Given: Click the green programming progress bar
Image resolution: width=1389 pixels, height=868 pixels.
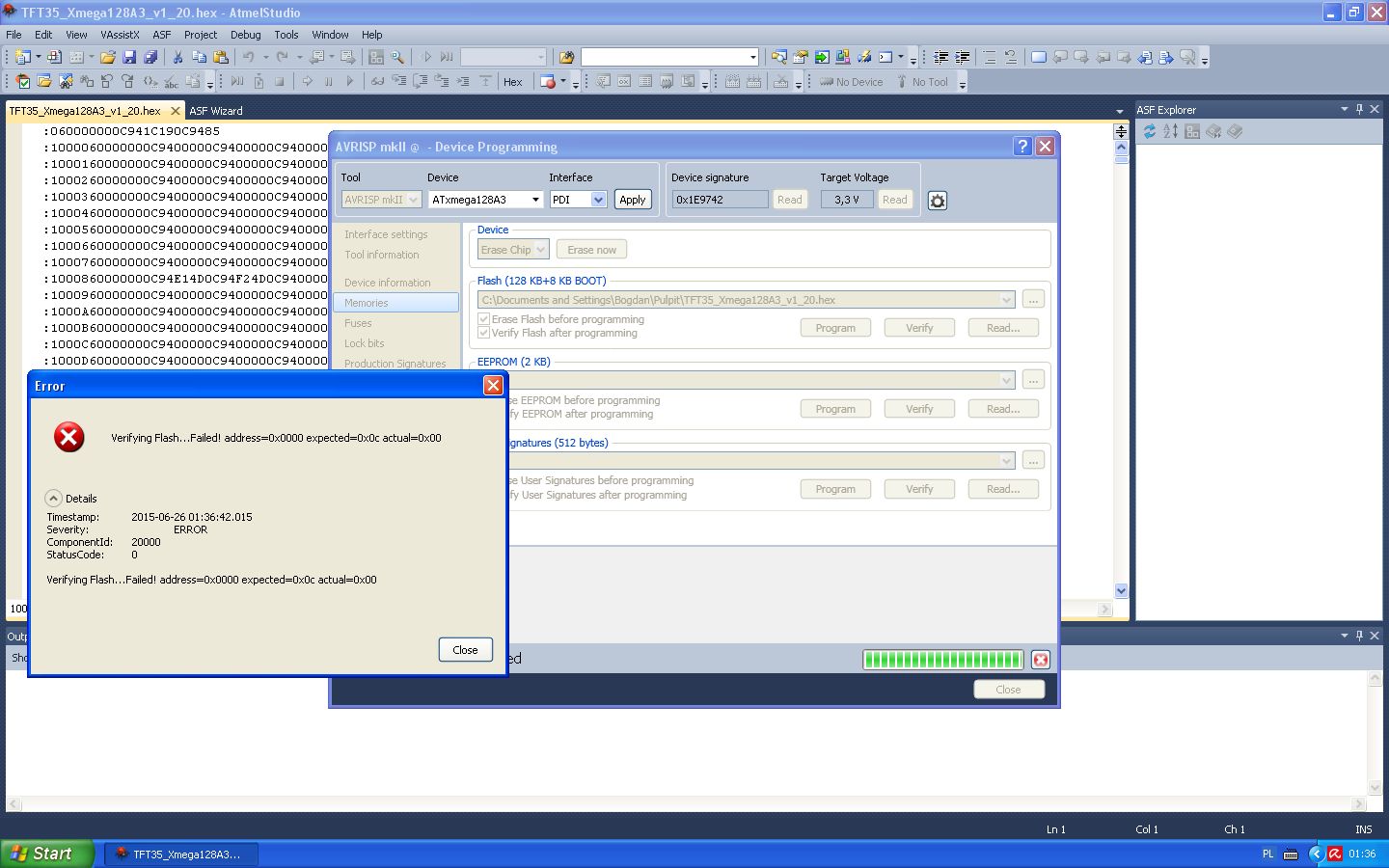Looking at the screenshot, I should pyautogui.click(x=942, y=660).
